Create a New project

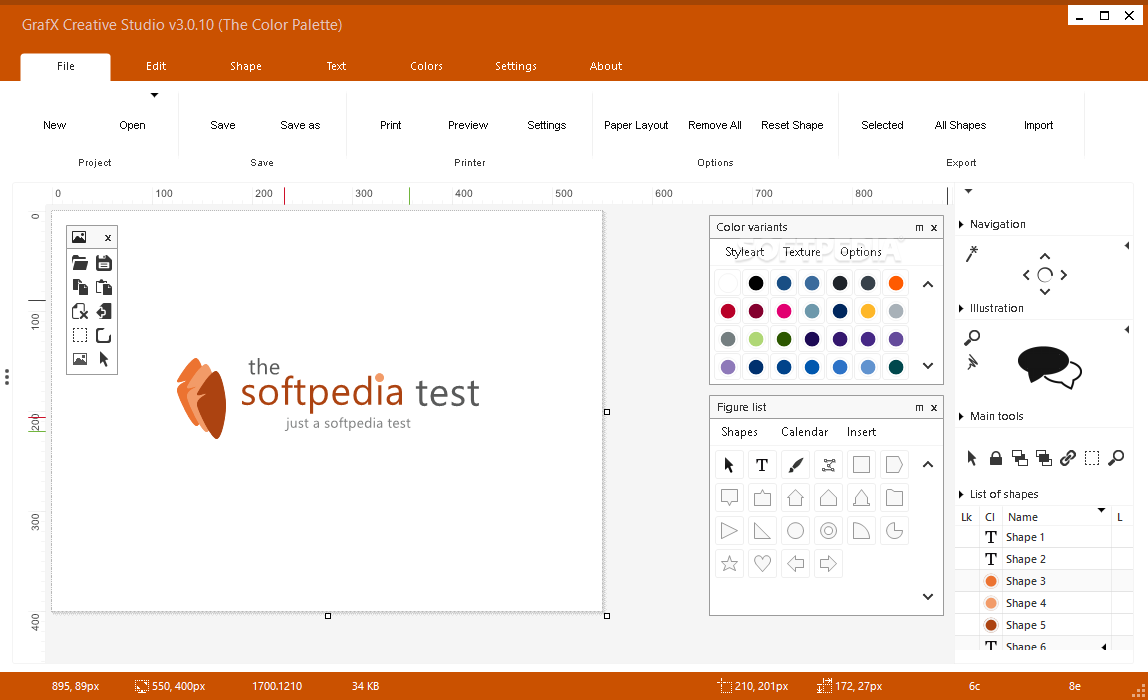55,125
